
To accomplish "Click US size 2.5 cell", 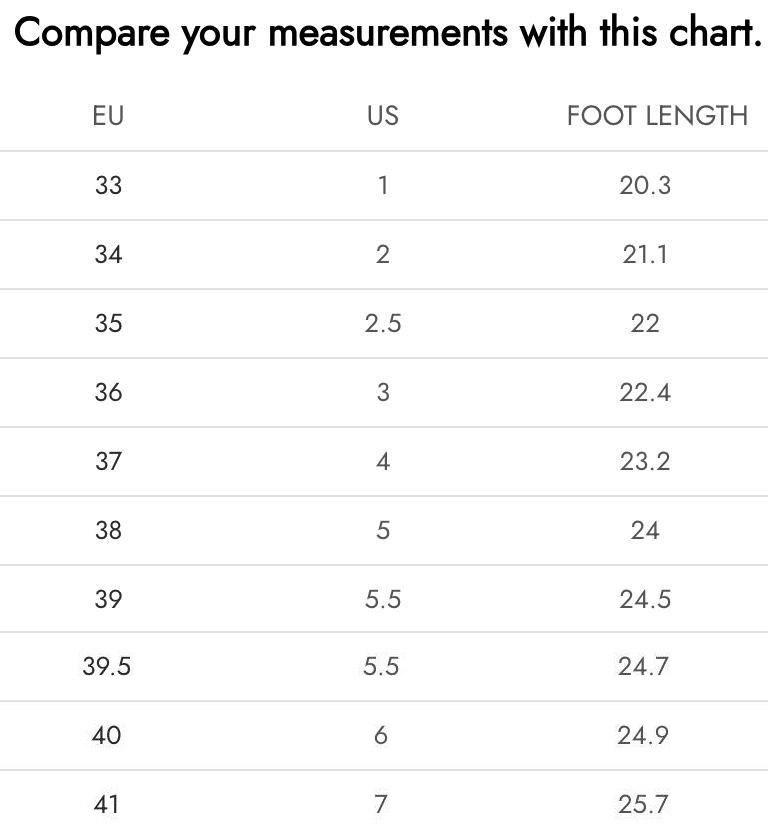I will point(383,323).
